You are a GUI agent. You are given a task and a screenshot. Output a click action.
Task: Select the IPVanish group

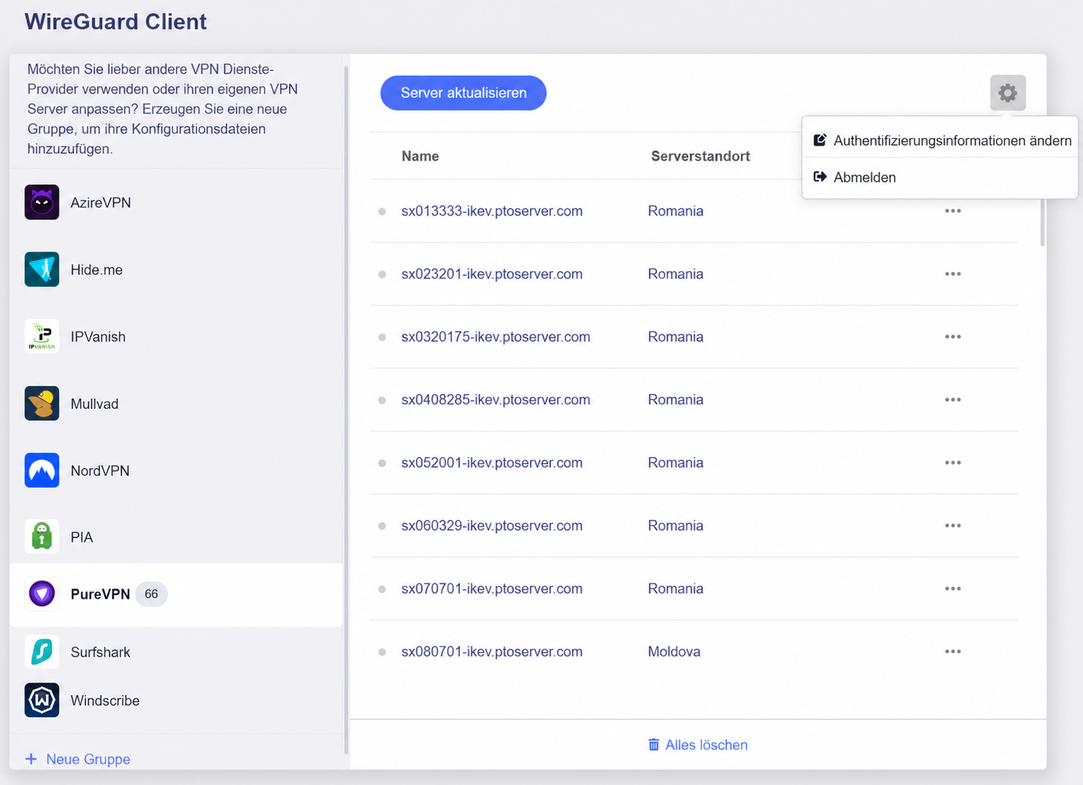pos(176,336)
